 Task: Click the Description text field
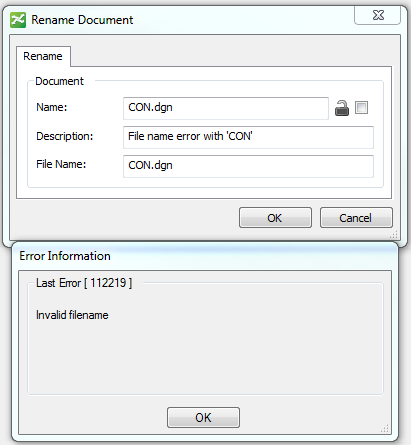click(248, 137)
